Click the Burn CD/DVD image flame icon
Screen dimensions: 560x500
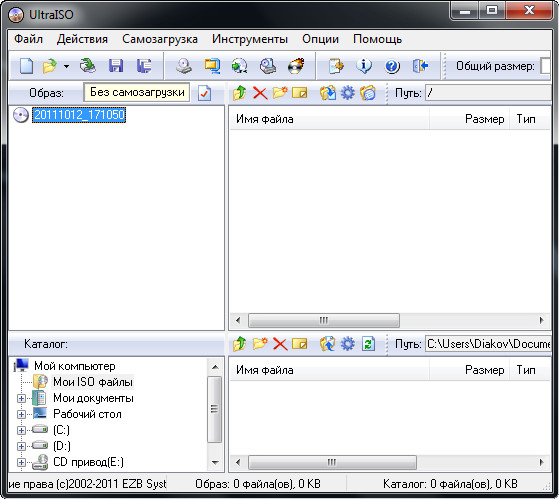pyautogui.click(x=296, y=66)
